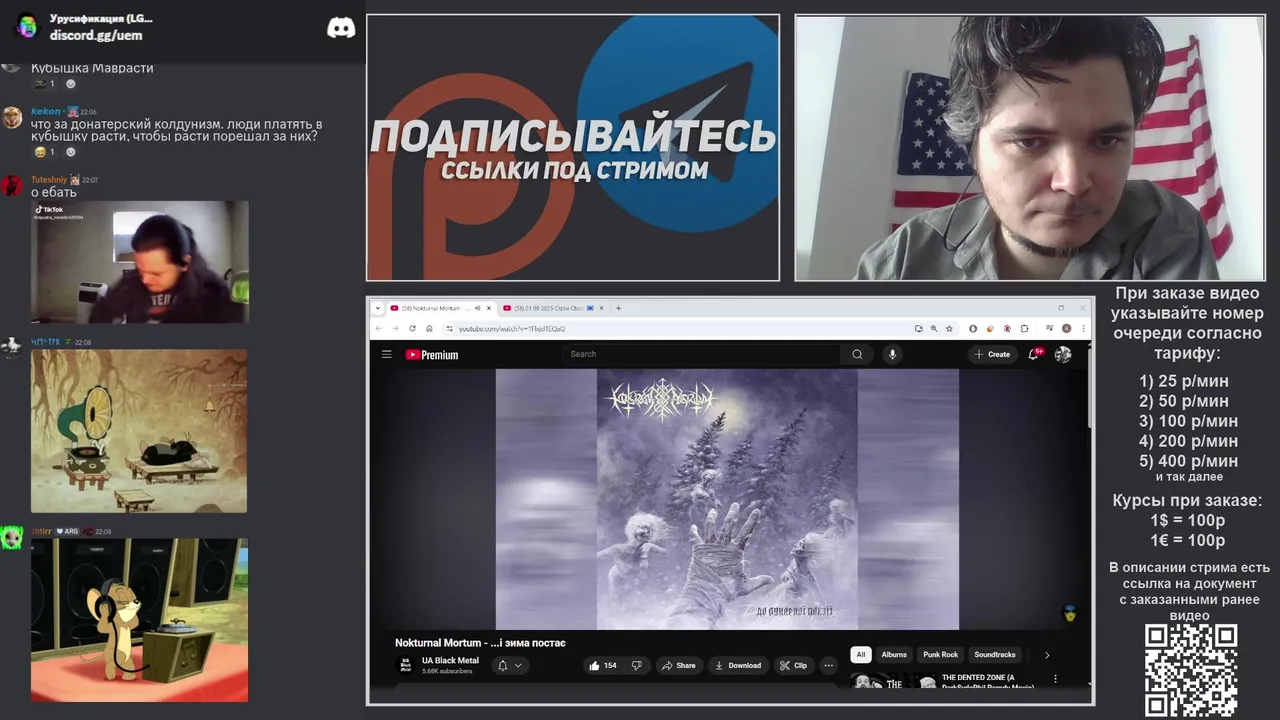1280x720 pixels.
Task: Click the Nokturnal Mortum album art video
Action: pos(727,499)
